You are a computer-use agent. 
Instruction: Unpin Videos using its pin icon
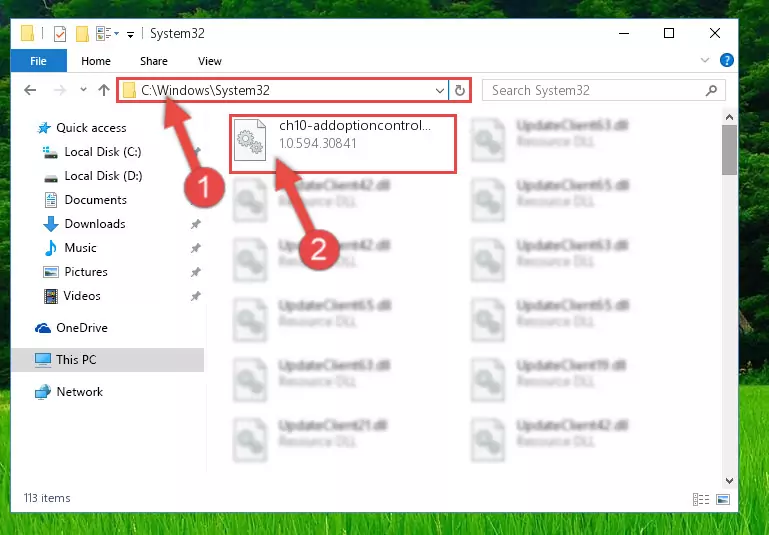196,296
